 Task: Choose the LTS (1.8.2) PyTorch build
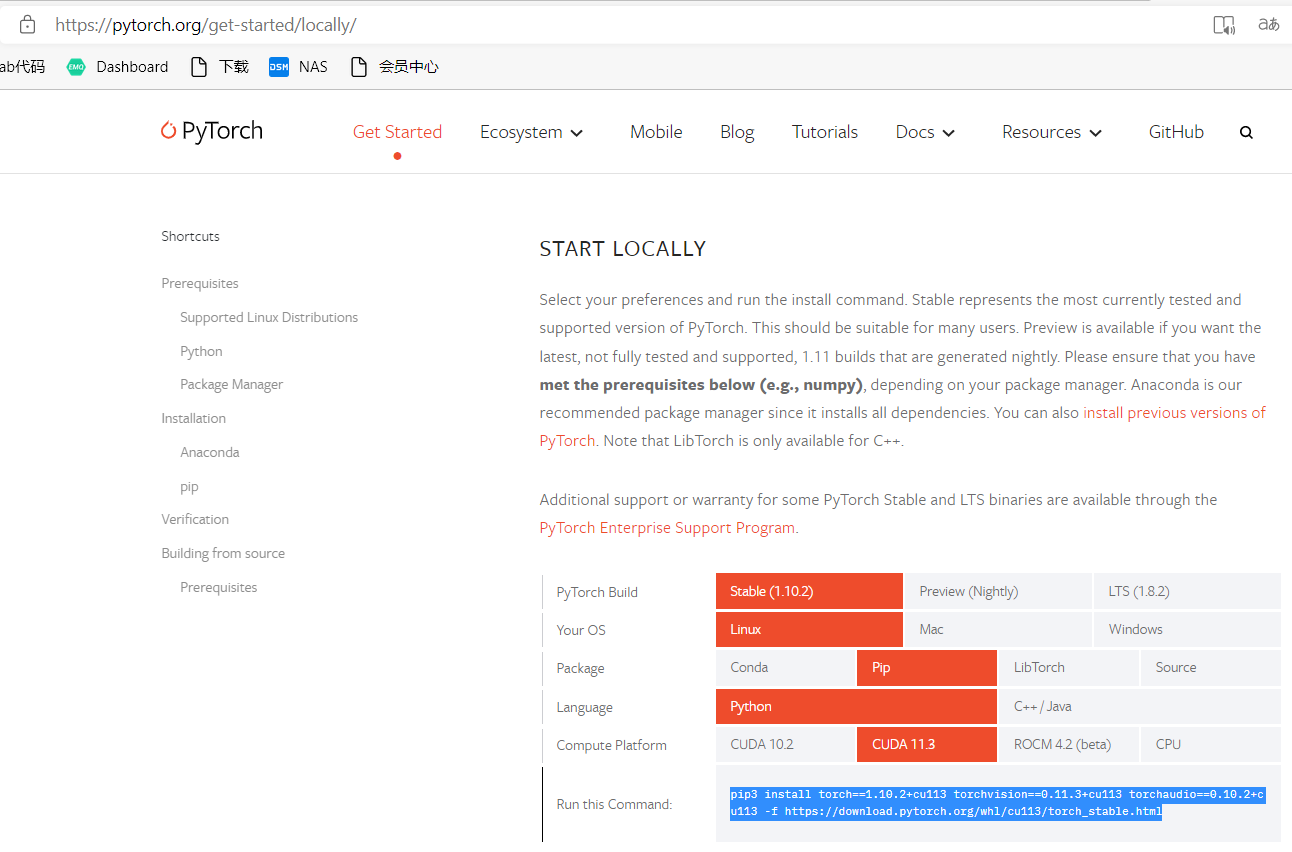tap(1139, 591)
